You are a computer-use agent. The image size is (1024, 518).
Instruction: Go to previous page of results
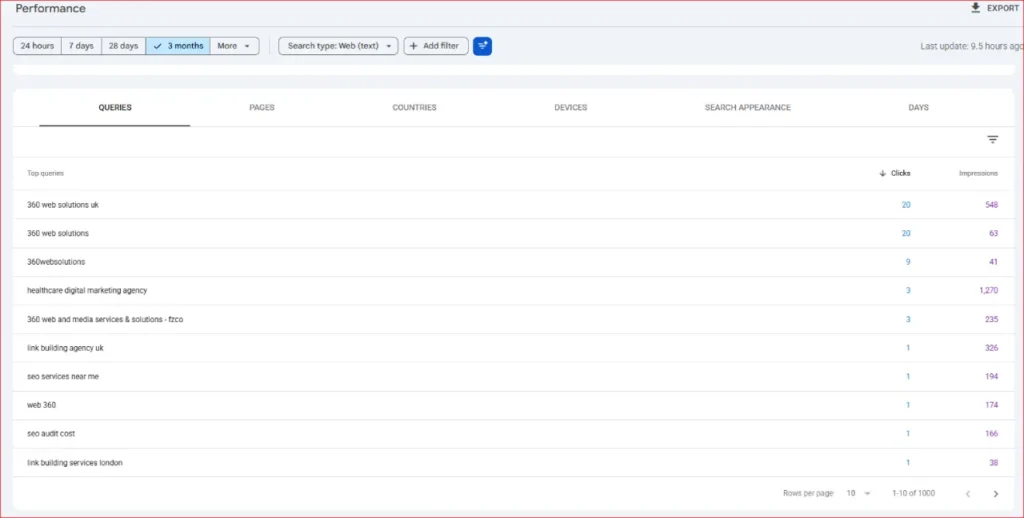pos(968,494)
